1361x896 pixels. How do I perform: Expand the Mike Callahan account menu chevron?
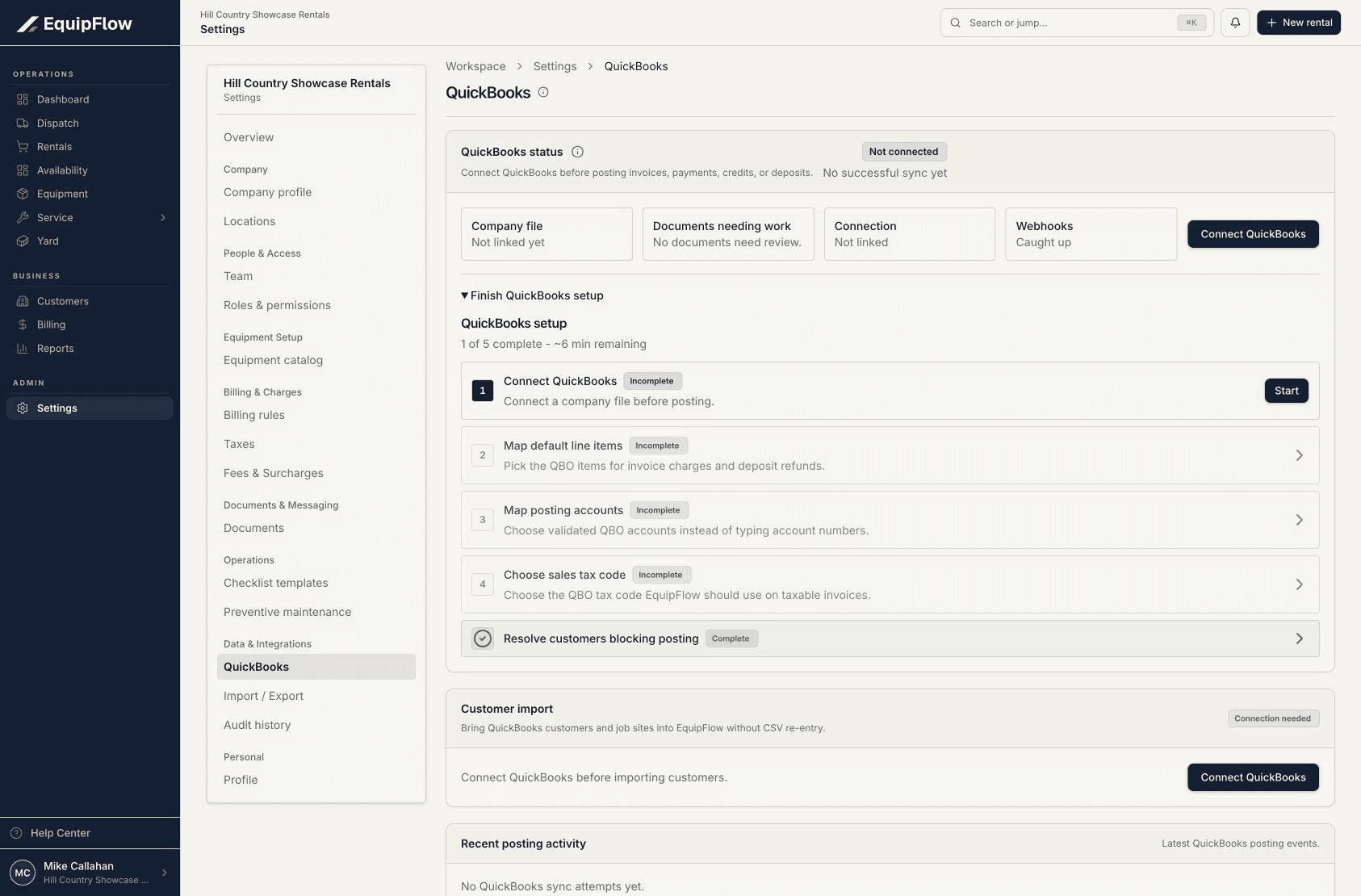tap(164, 873)
